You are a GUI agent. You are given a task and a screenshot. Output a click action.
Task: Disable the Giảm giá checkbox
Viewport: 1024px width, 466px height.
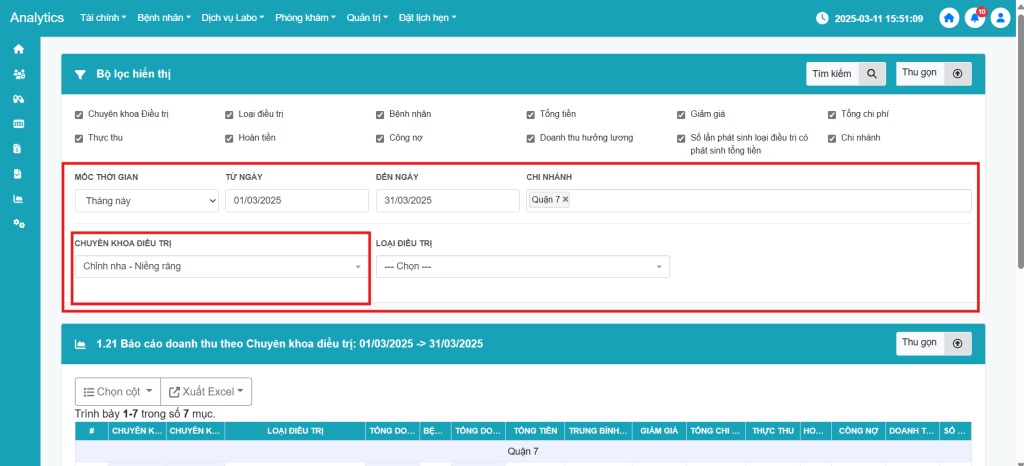click(x=681, y=114)
